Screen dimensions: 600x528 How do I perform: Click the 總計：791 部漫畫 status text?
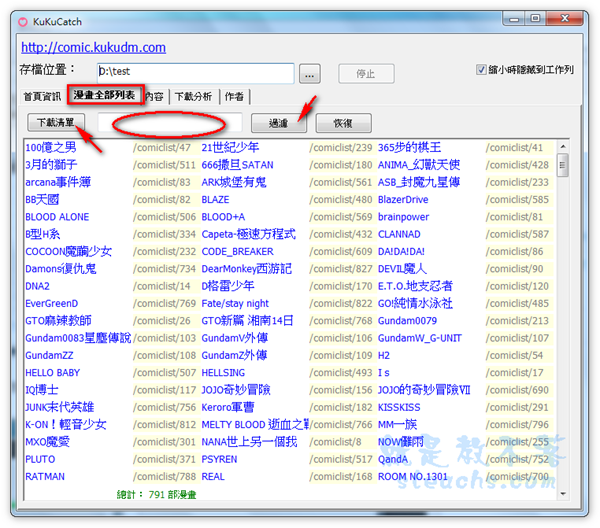156,495
